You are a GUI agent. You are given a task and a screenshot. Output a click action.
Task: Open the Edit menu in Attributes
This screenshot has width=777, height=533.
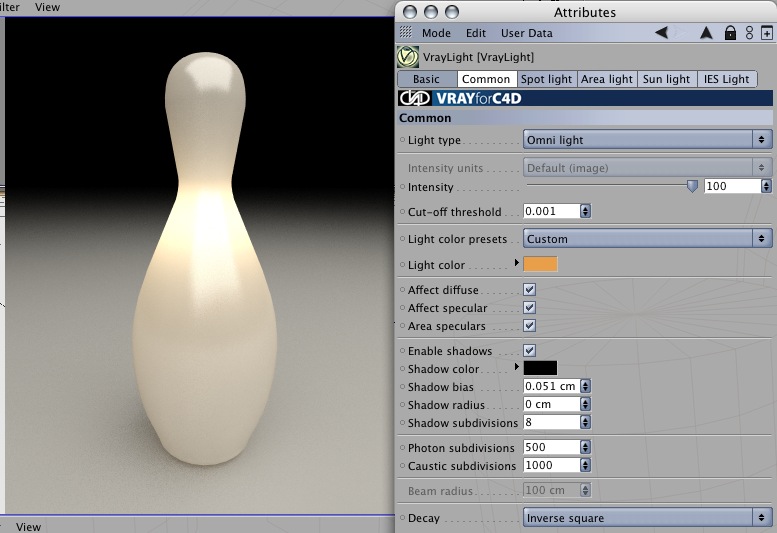point(476,33)
